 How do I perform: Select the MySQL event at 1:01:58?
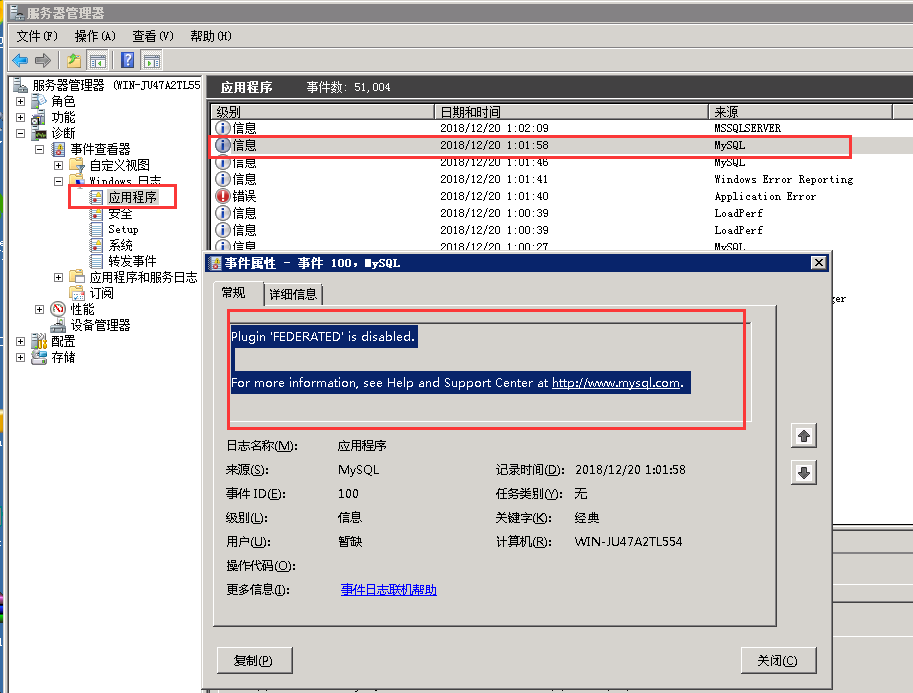click(x=561, y=146)
